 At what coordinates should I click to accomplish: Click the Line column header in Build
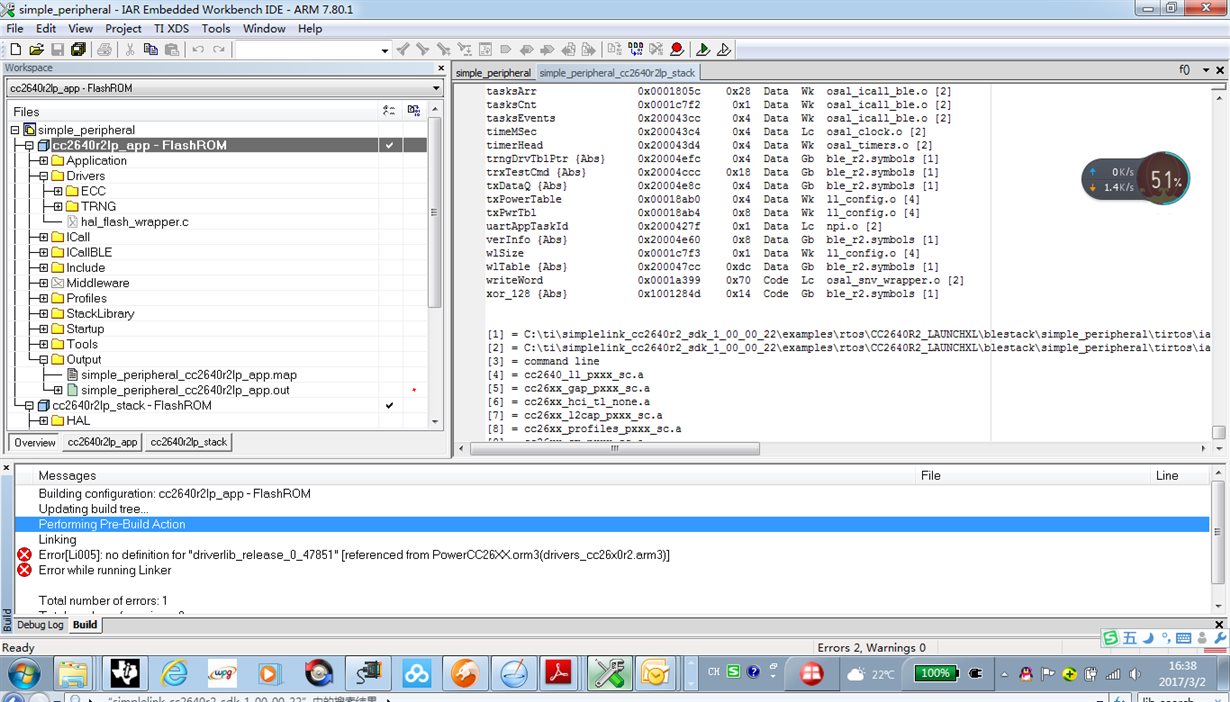[1167, 476]
